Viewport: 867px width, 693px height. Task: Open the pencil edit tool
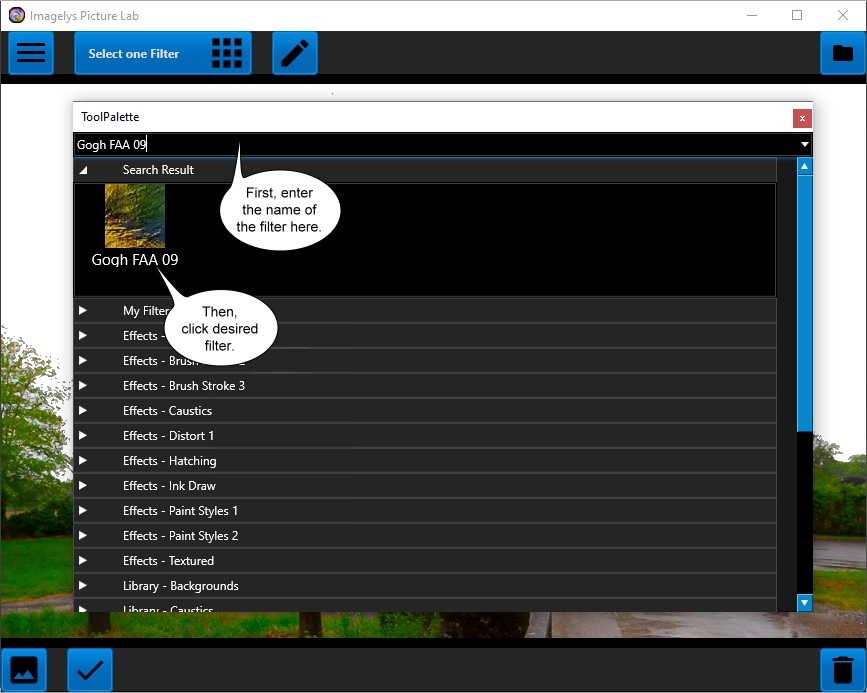295,53
